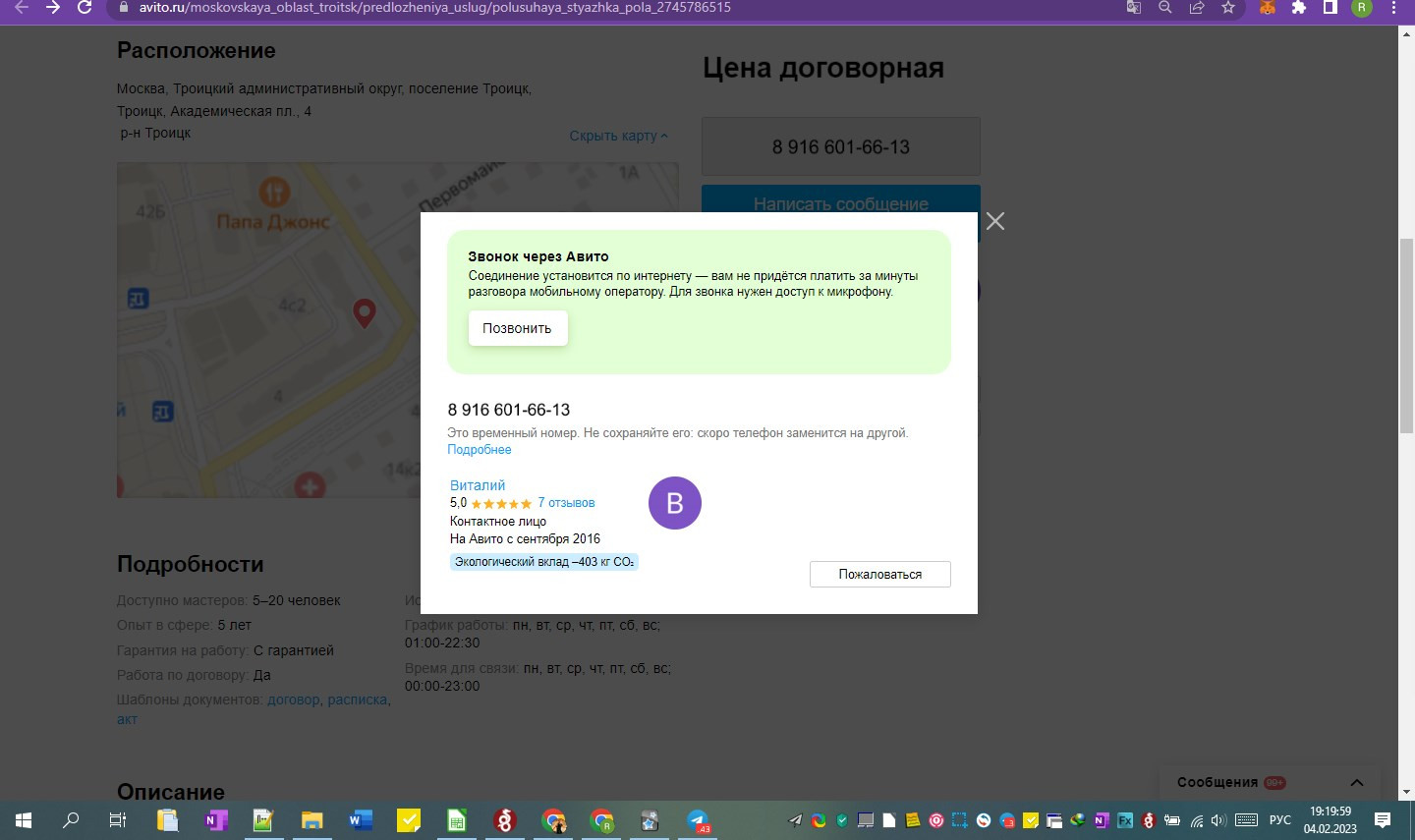Switch input language РУС indicator
The width and height of the screenshot is (1415, 840).
coord(1280,820)
